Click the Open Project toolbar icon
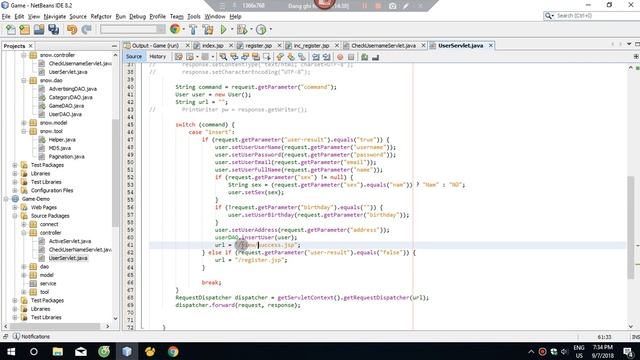 [x=39, y=29]
